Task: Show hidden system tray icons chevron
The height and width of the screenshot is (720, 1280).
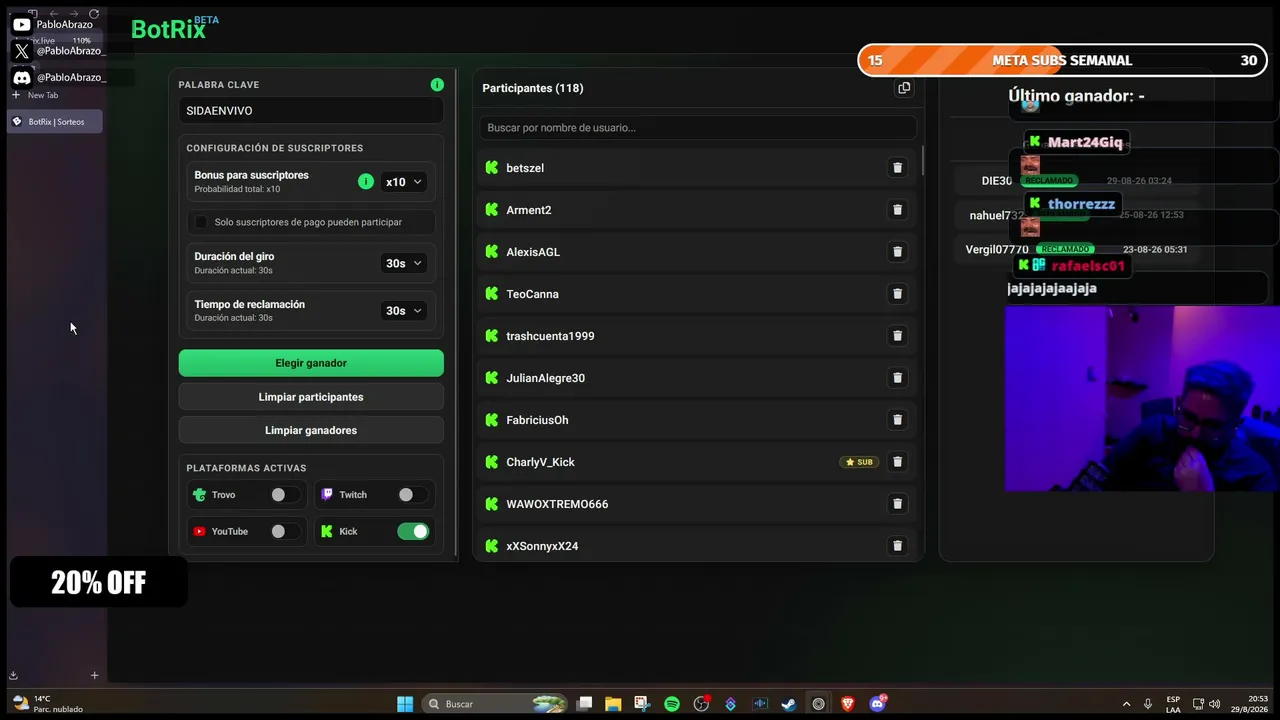Action: [x=1126, y=704]
